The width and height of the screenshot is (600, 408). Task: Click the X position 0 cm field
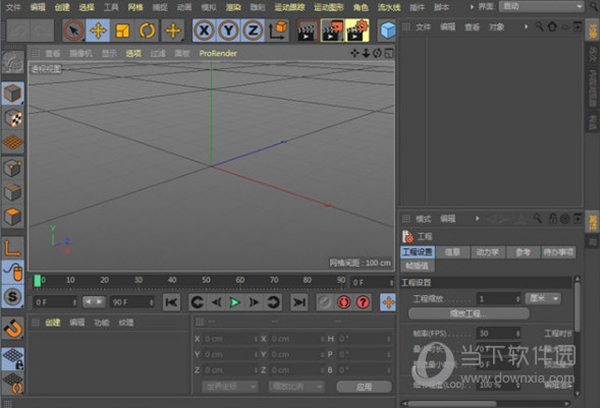pos(230,339)
